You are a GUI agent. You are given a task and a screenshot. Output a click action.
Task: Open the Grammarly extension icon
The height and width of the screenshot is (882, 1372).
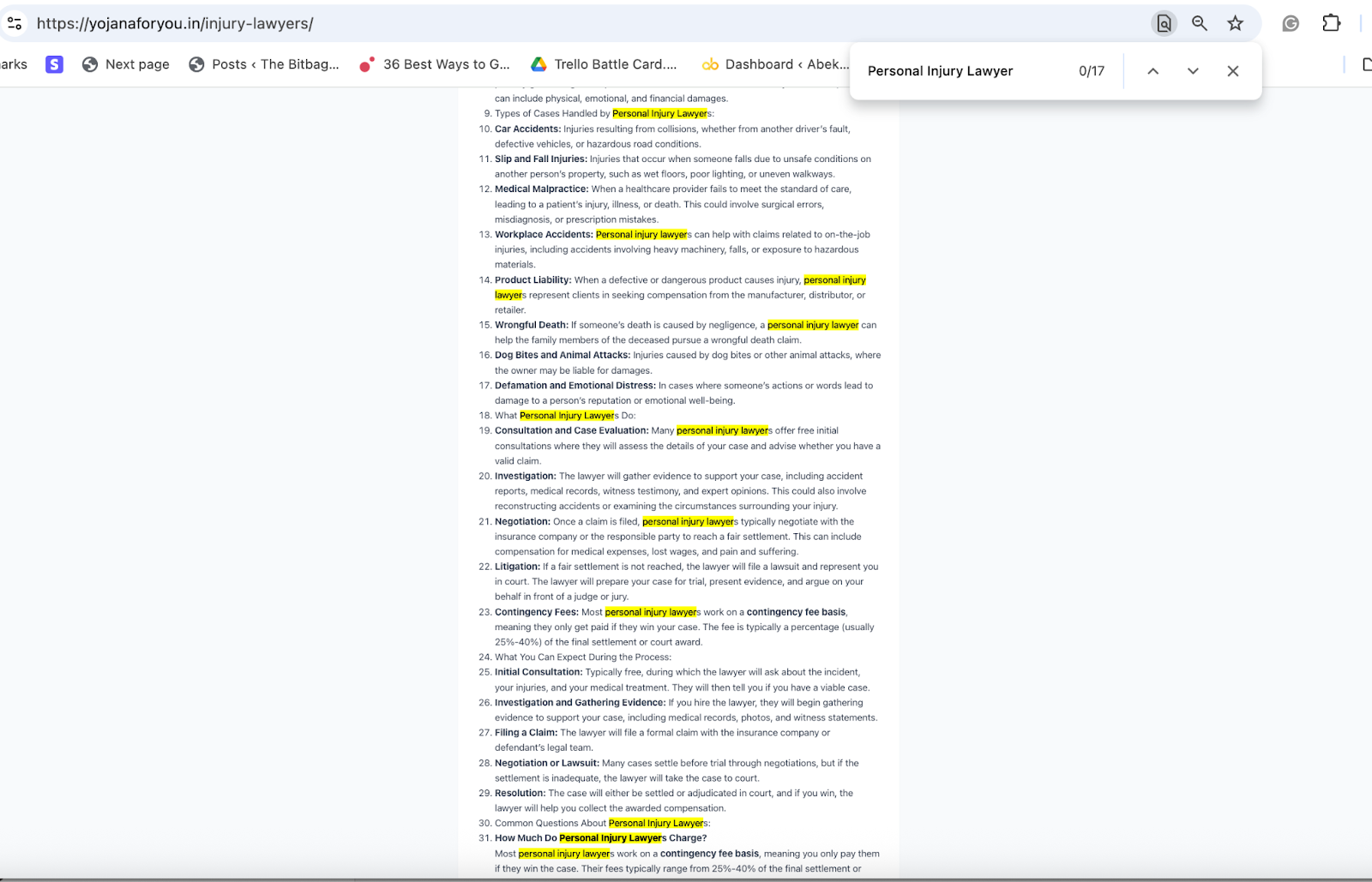1291,23
